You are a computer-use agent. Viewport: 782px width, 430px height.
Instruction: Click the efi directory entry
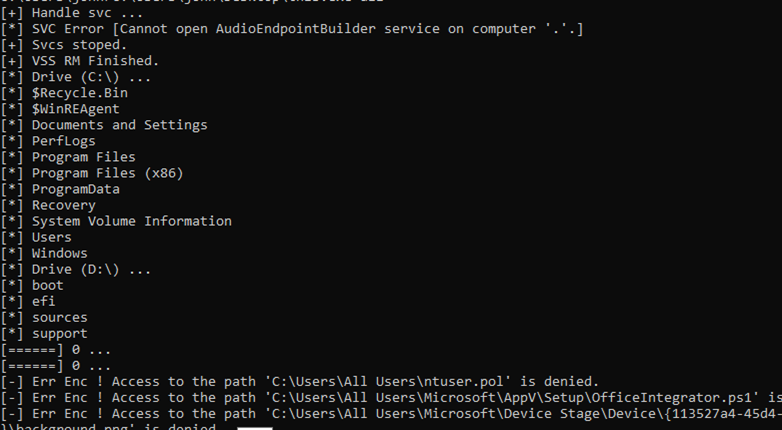(x=43, y=301)
